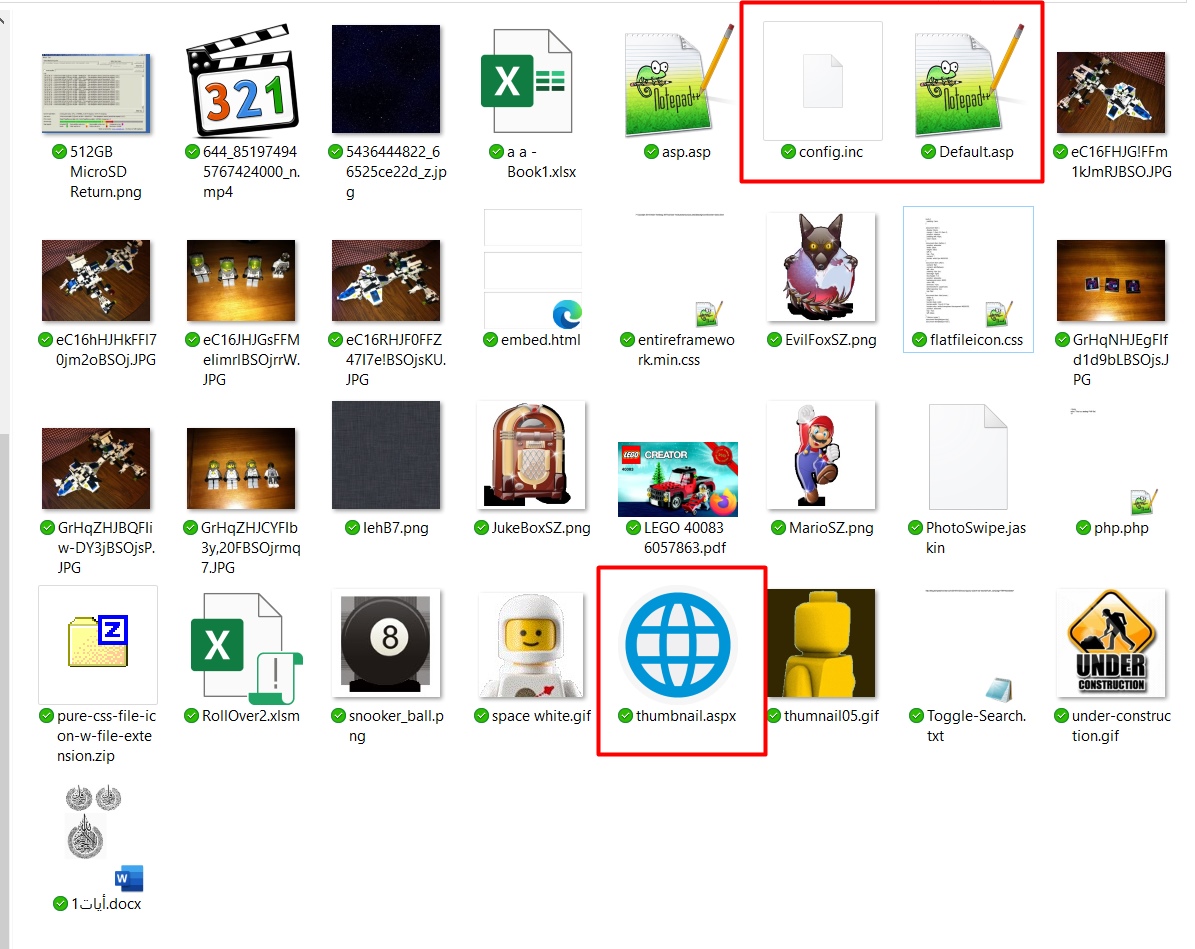Screen dimensions: 1195x949
Task: Select the PhotoSwipe.jaskin blank file icon
Action: [x=966, y=457]
